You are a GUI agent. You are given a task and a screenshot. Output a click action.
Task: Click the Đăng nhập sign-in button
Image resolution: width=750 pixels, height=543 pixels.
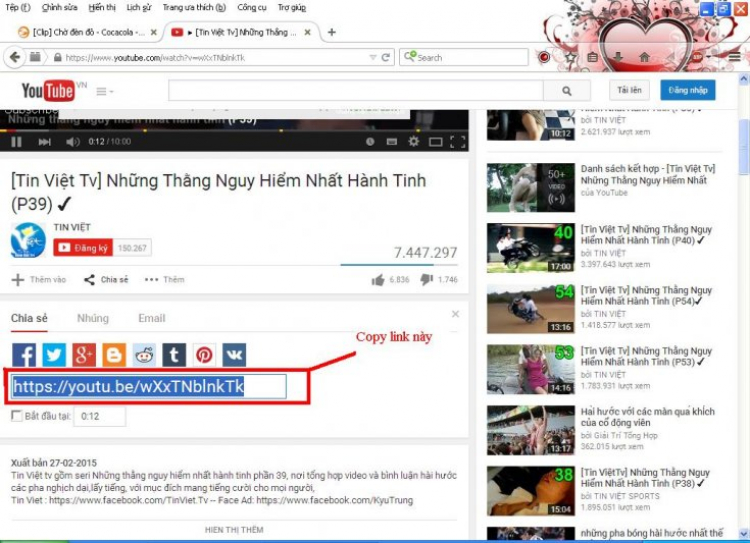[688, 90]
